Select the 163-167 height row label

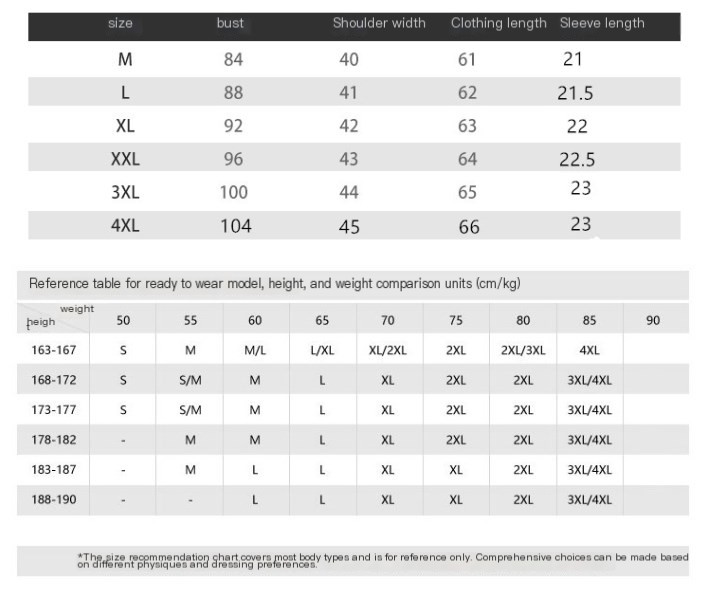(x=54, y=350)
